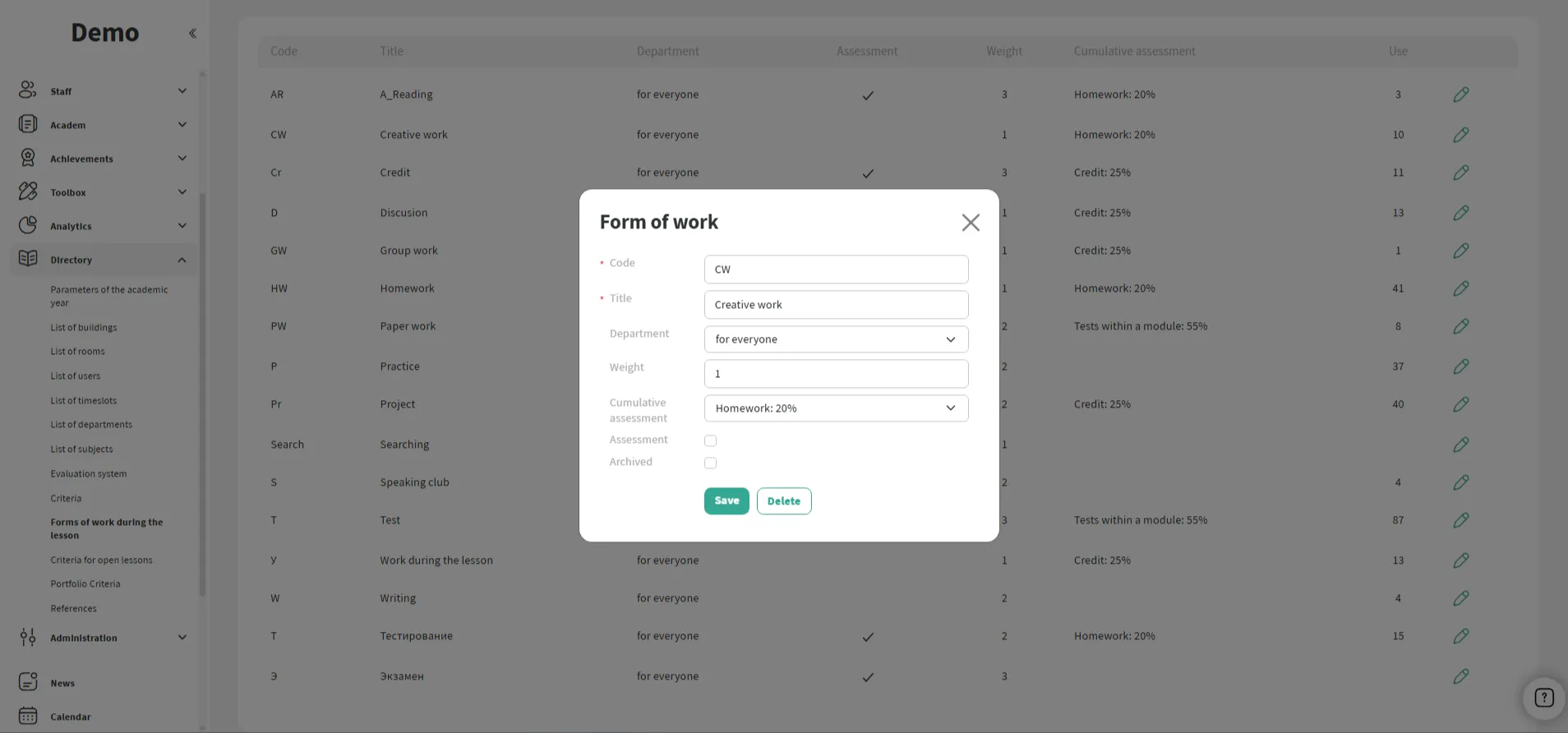Open the Cumulative assessment dropdown
This screenshot has width=1568, height=733.
tap(835, 408)
